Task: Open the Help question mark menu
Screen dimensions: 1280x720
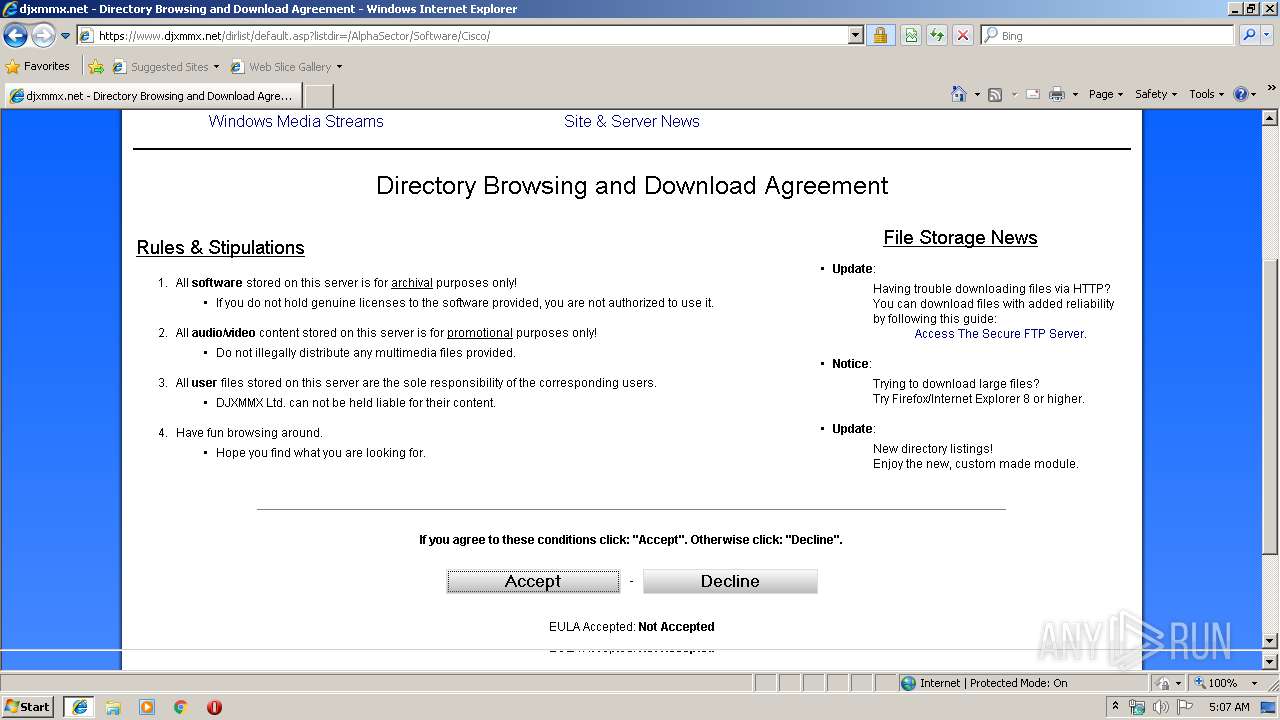Action: tap(1245, 94)
